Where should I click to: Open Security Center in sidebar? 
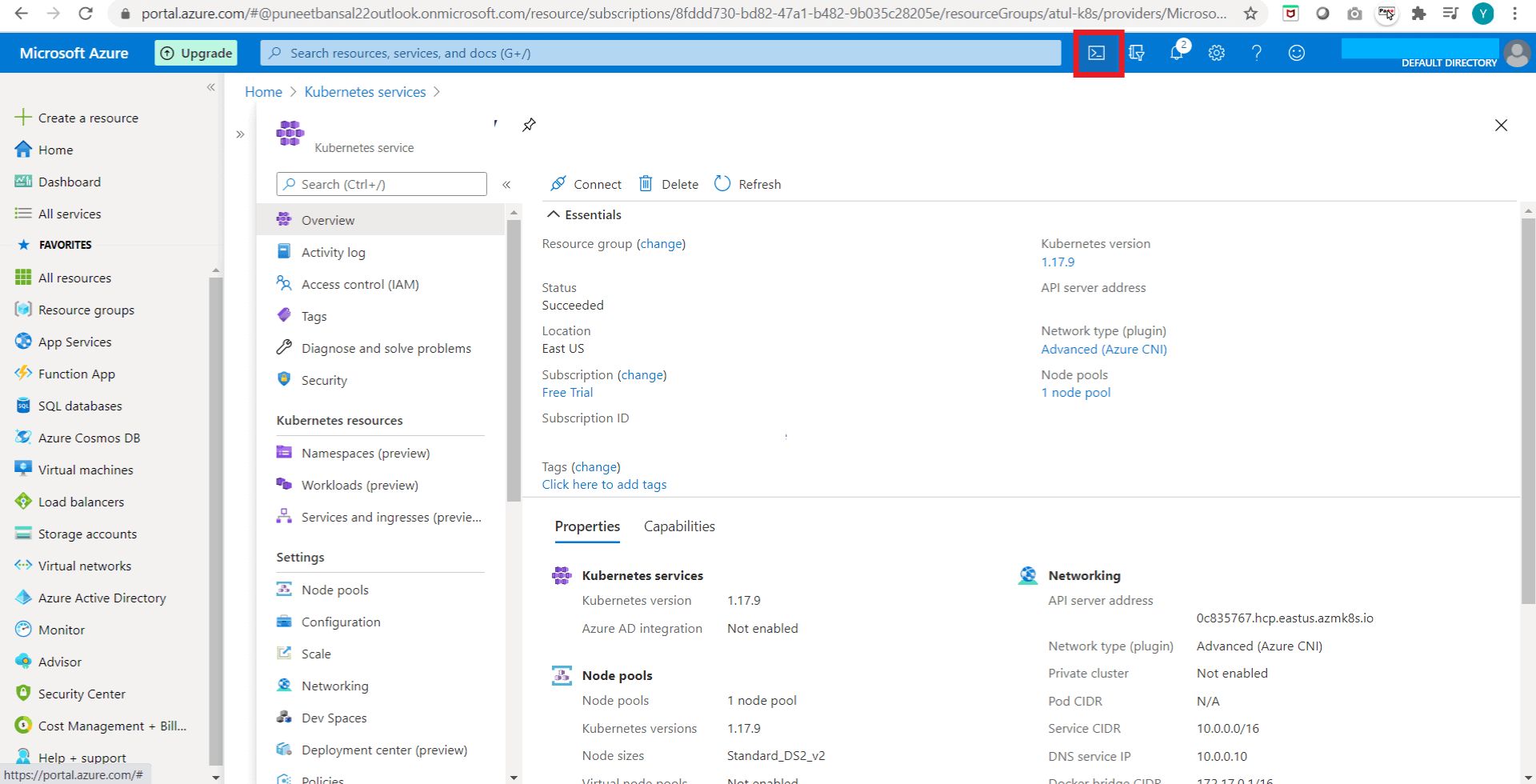click(x=70, y=694)
